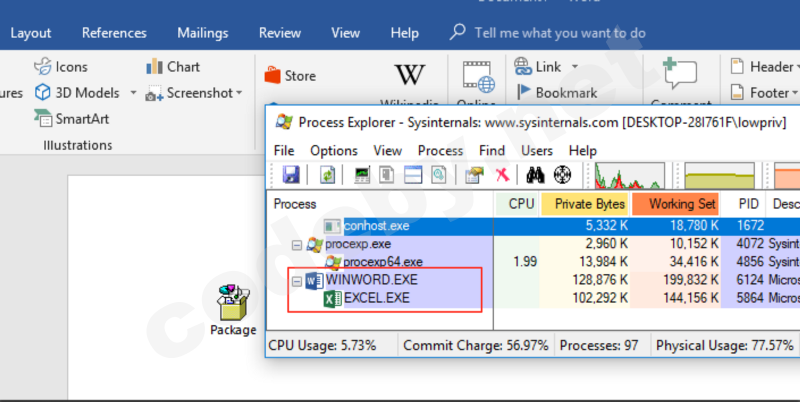Switch to the Word Help ribbon tab
Screen dimensions: 800x402
405,33
